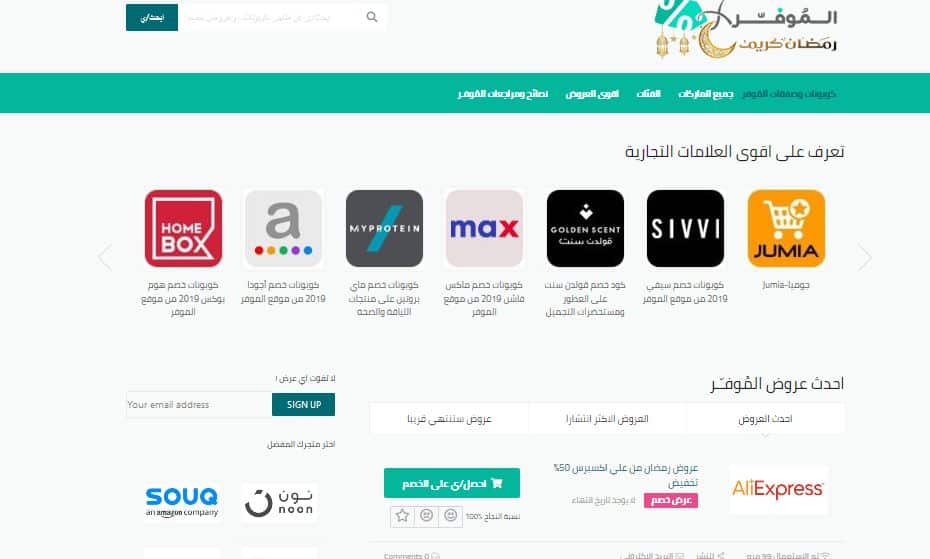Viewport: 930px width, 559px height.
Task: Click the احصل/ي على الخصم button
Action: pyautogui.click(x=452, y=483)
